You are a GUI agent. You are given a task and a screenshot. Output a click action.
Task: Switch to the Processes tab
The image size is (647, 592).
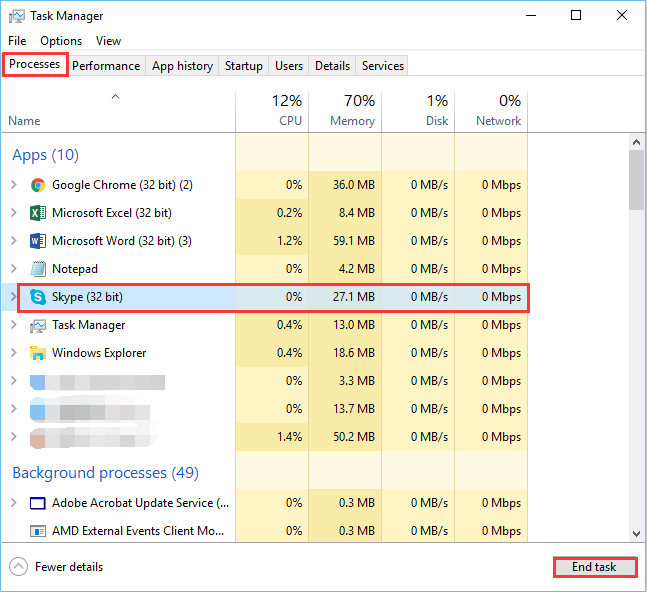(35, 64)
